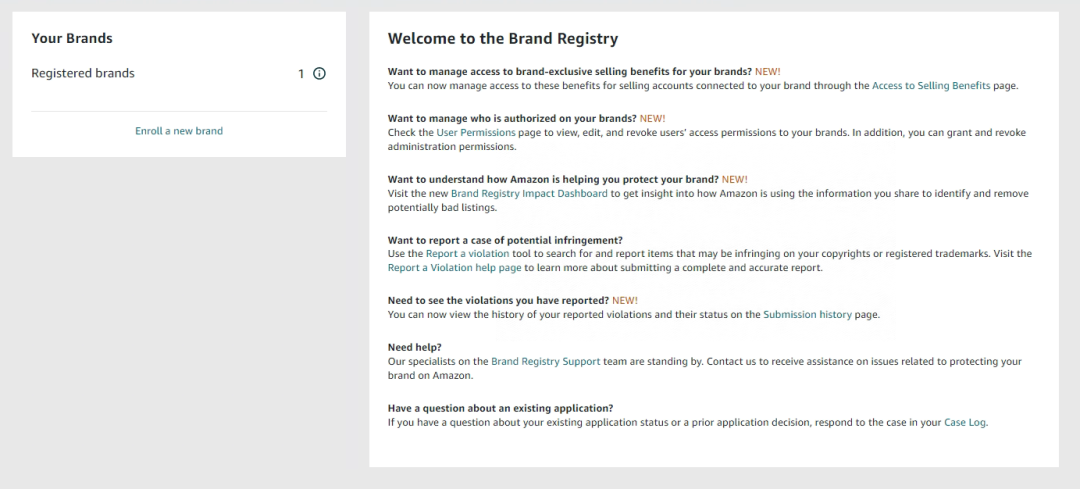This screenshot has height=489, width=1080.
Task: Open the Report a violation tool link
Action: pyautogui.click(x=468, y=253)
